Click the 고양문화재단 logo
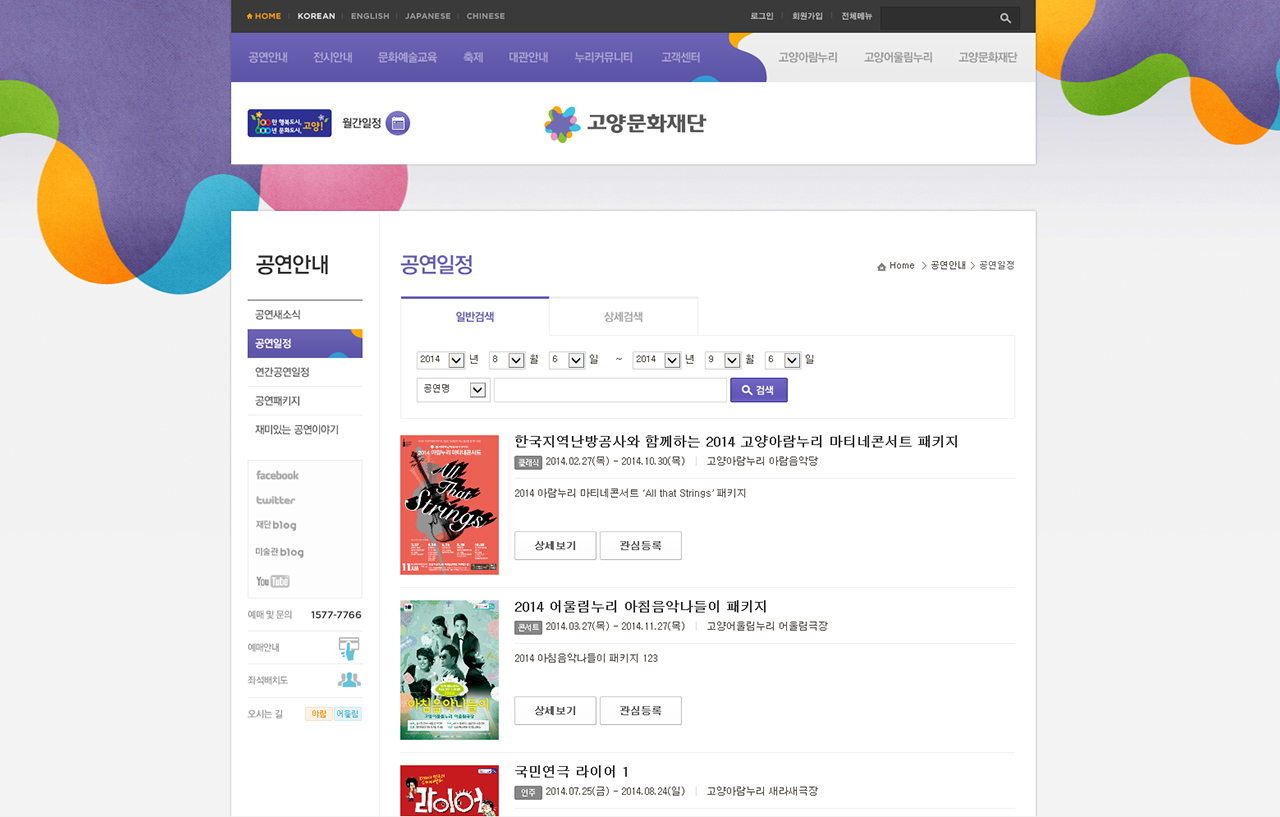This screenshot has height=817, width=1280. coord(625,124)
